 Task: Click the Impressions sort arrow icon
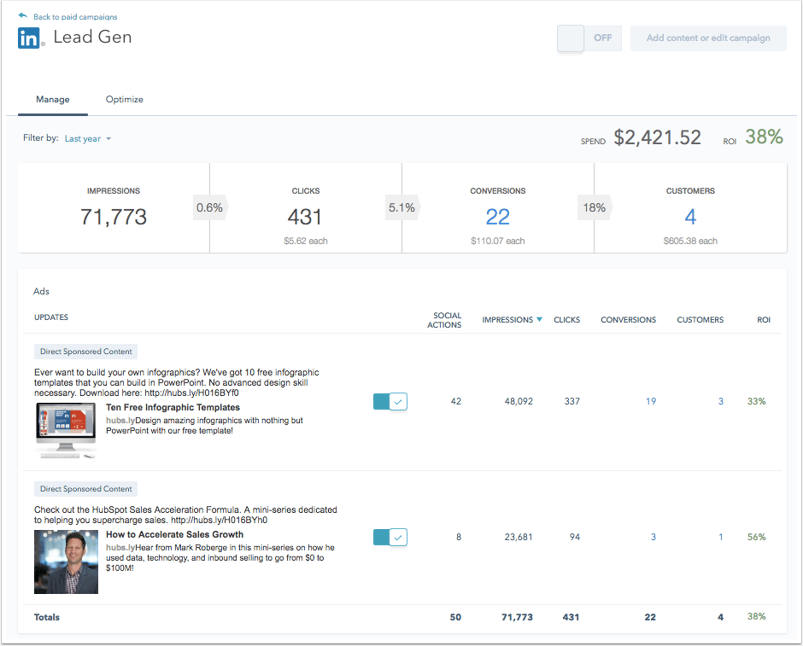coord(540,320)
